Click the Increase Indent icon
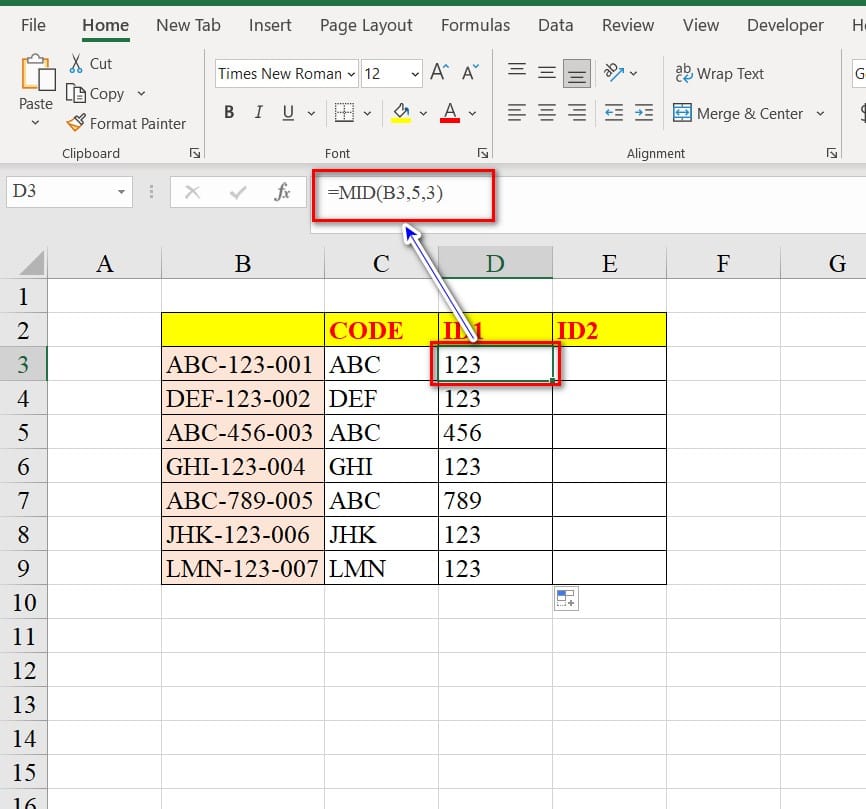 coord(644,113)
